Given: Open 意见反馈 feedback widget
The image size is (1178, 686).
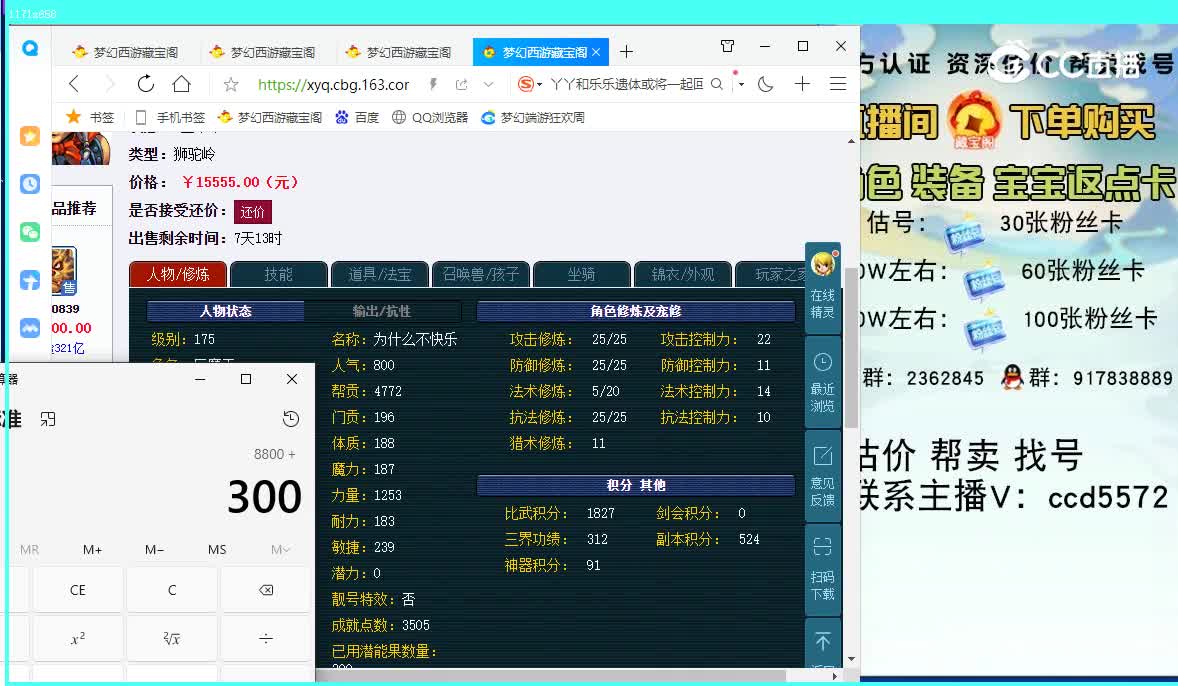Looking at the screenshot, I should [823, 476].
